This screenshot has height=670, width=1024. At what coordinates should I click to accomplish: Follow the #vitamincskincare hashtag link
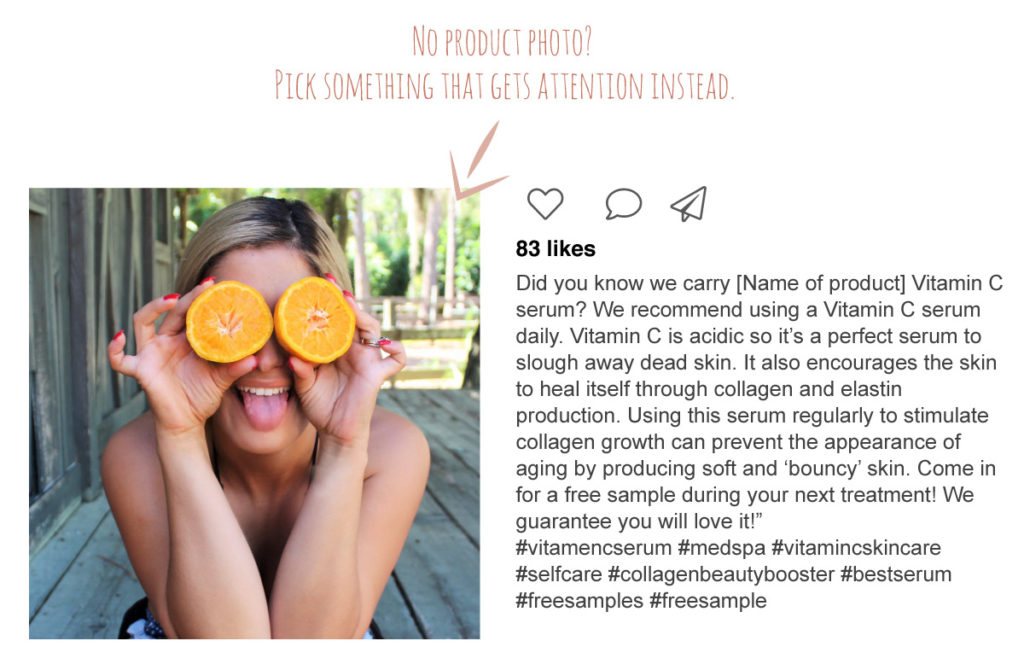pyautogui.click(x=856, y=547)
